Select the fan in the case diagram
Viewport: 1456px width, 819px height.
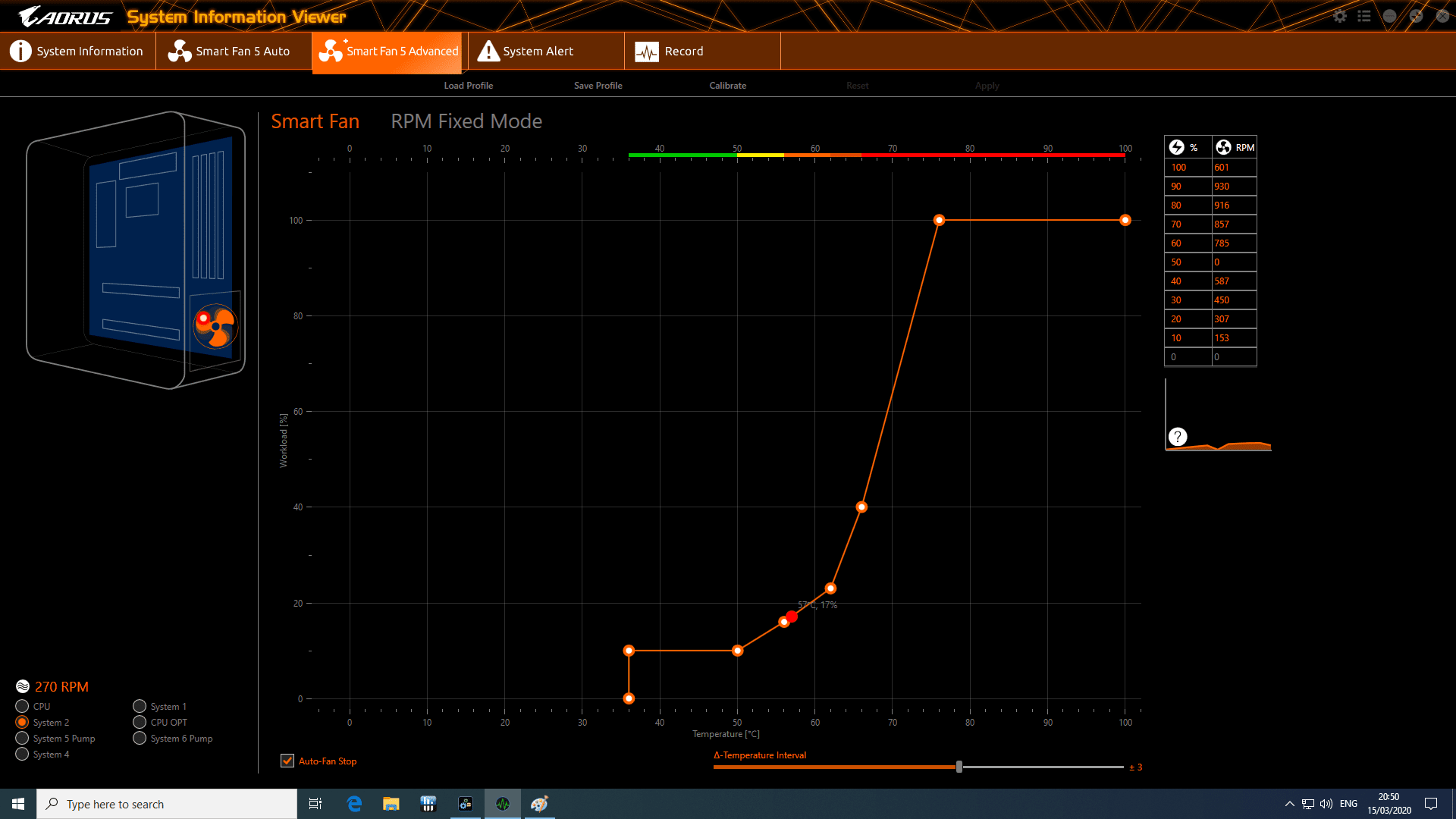point(215,326)
